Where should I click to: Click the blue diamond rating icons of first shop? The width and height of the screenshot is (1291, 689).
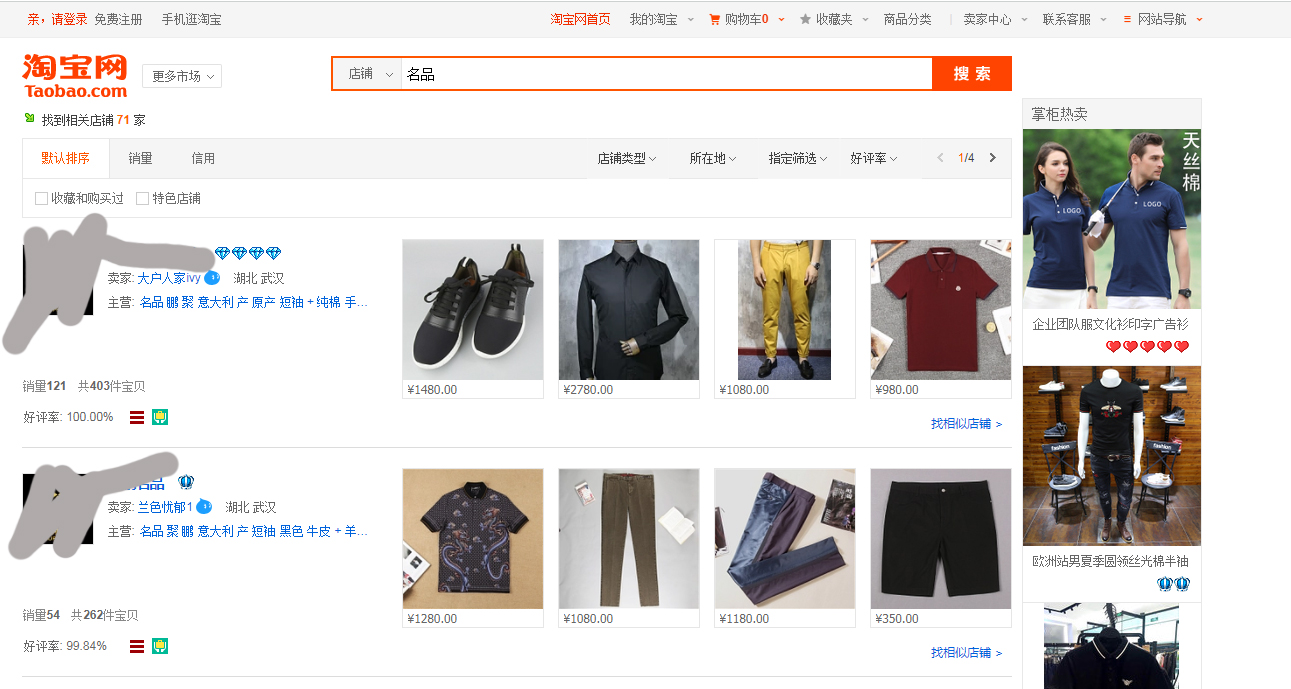246,252
